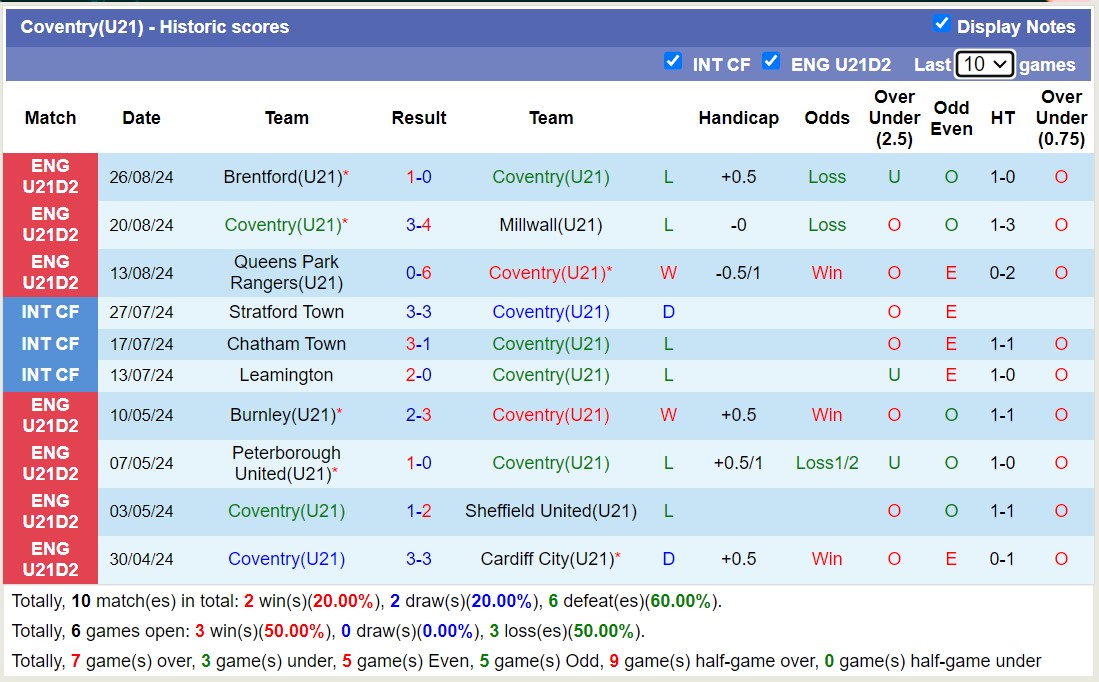Select the Win odds label on the Burnley row
The image size is (1099, 682).
pyautogui.click(x=826, y=415)
